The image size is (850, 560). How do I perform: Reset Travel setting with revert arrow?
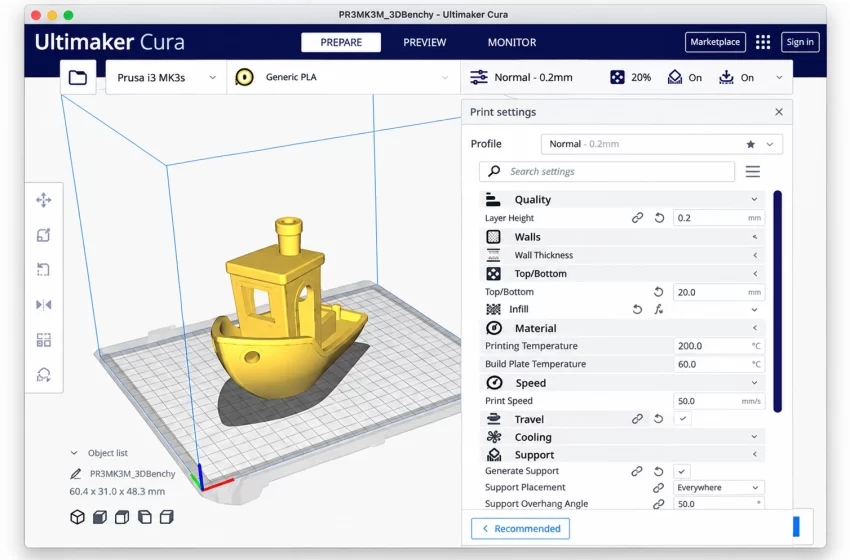coord(659,419)
